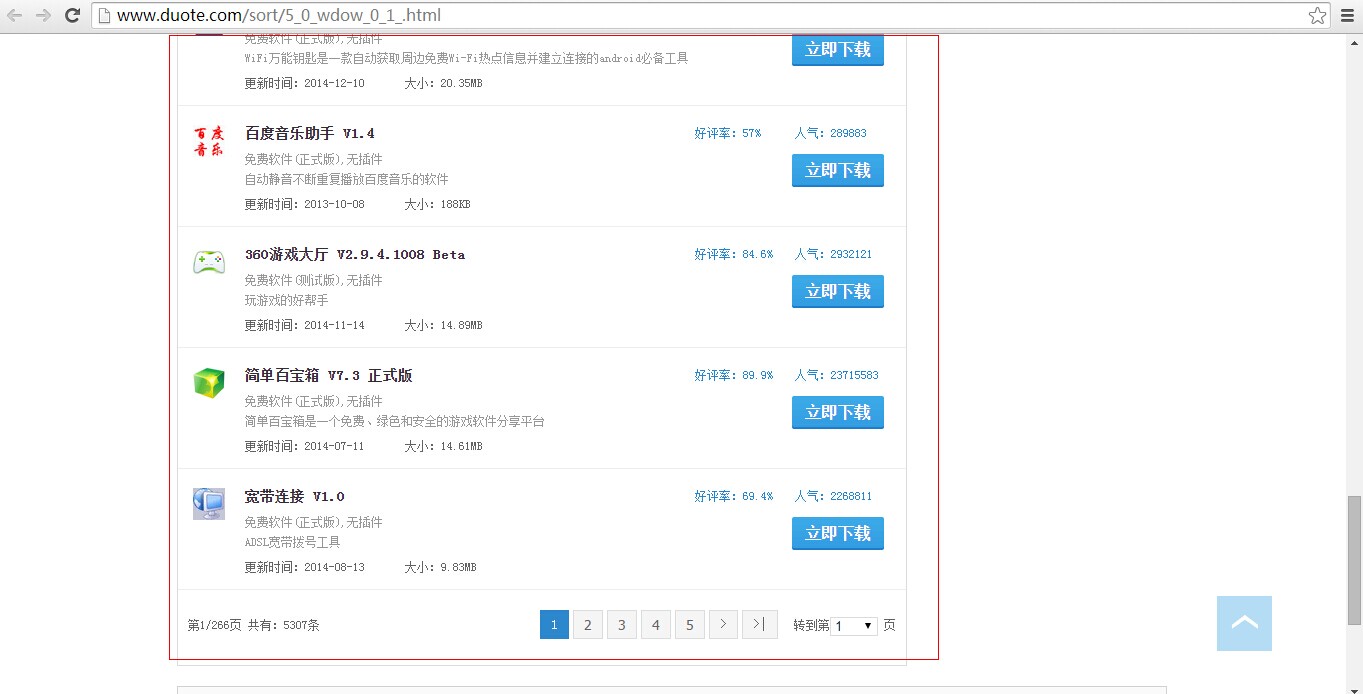
Task: Open the 简单百宝箱 V7.3 正式版 link
Action: coord(327,374)
